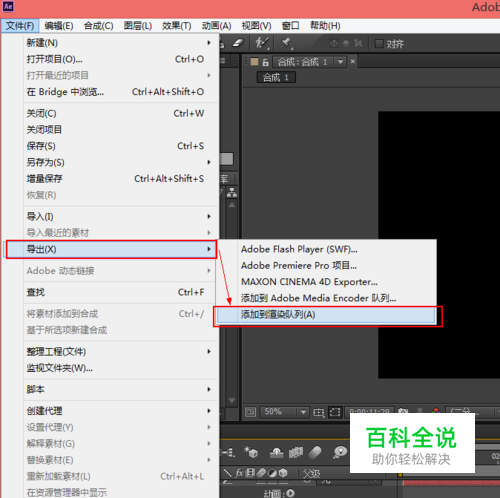500x498 pixels.
Task: Click the draft 3D icon in timeline
Action: (251, 452)
